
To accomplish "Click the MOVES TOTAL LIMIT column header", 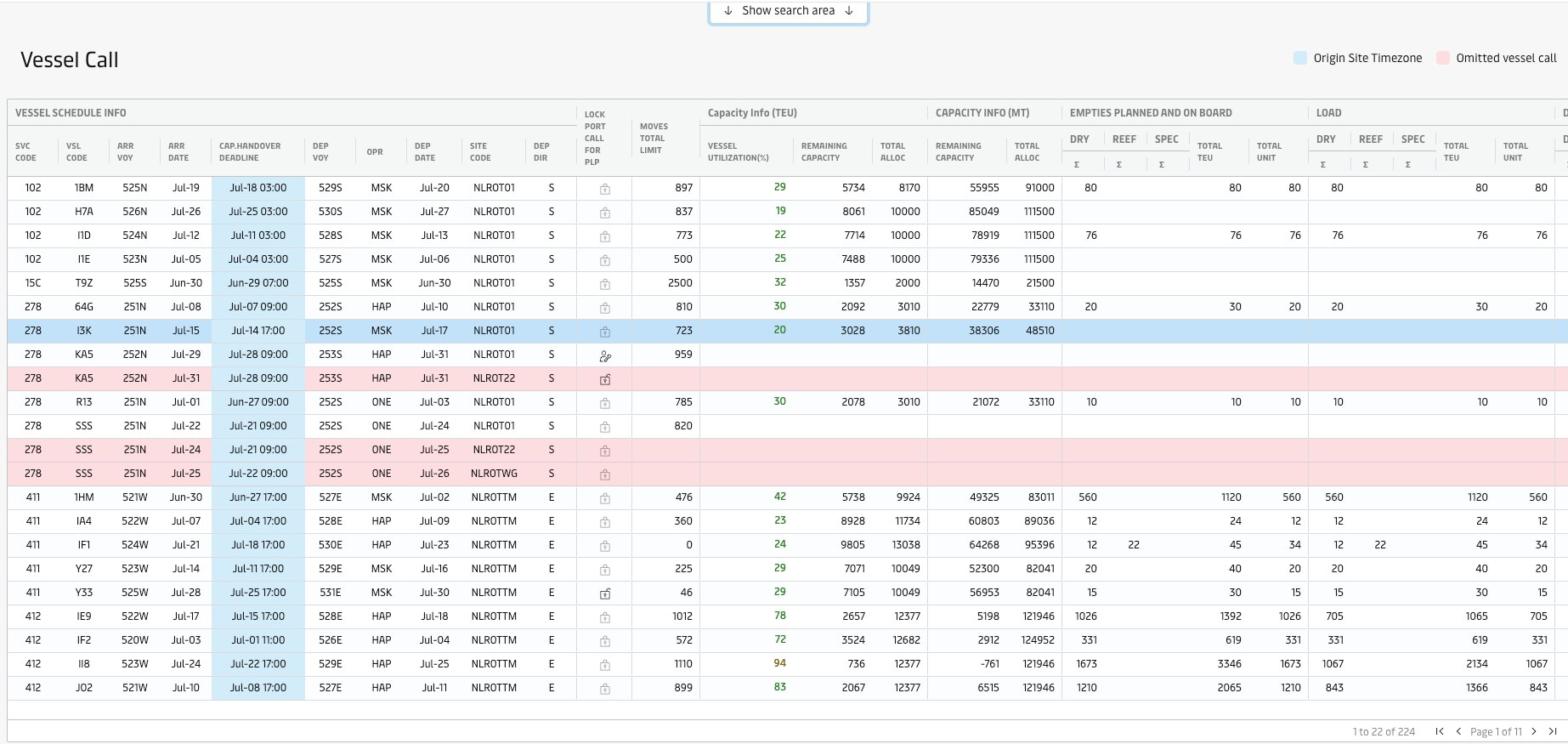I will 654,138.
